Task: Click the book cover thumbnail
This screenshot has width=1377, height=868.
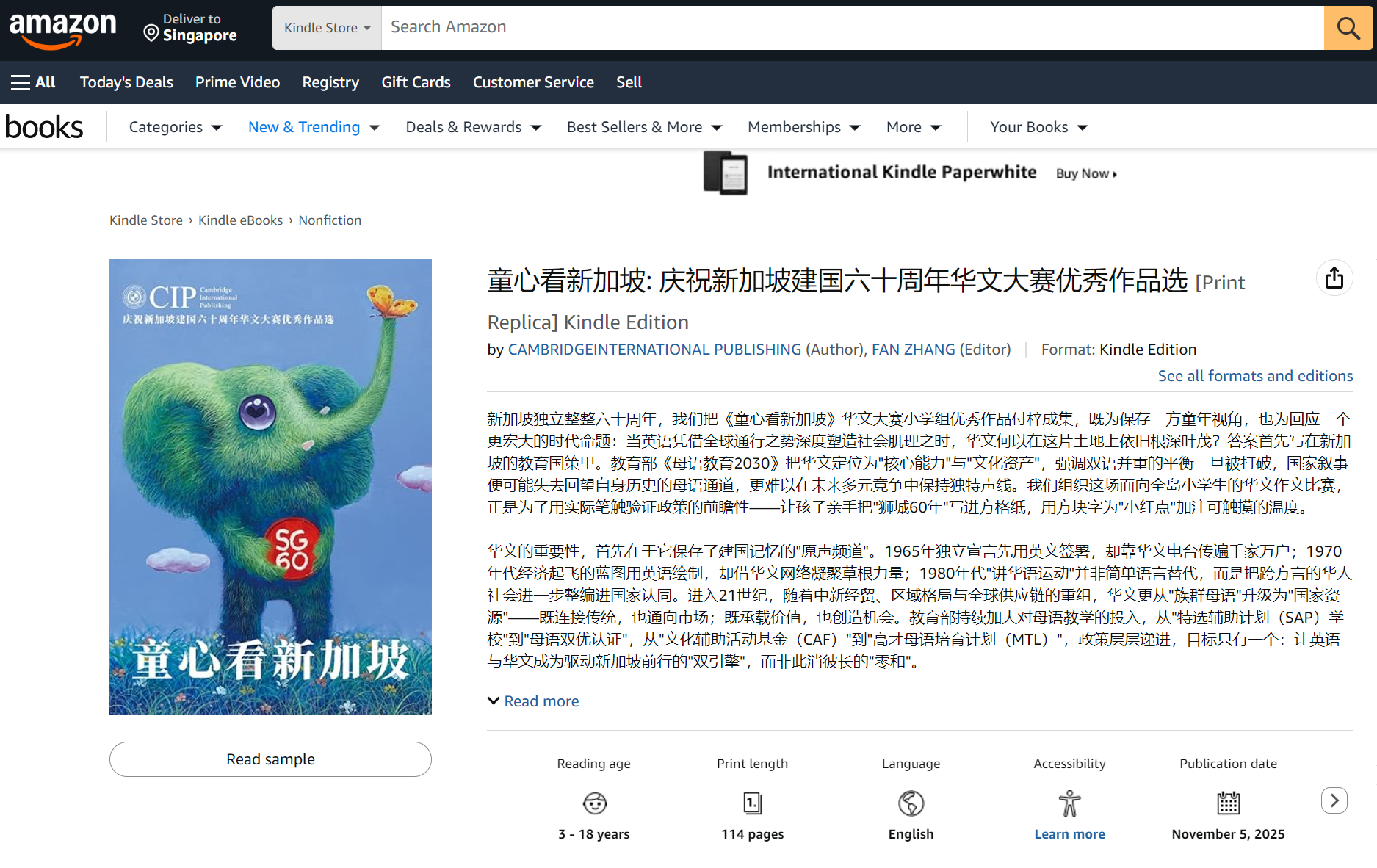Action: tap(270, 487)
